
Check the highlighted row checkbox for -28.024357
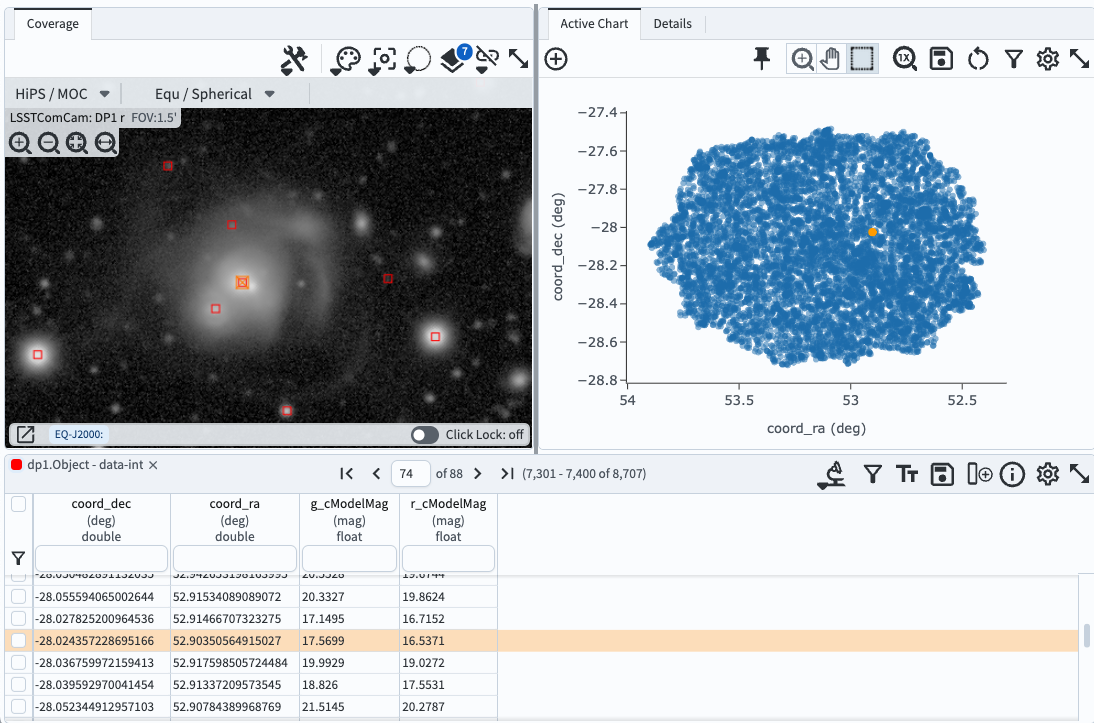point(18,640)
